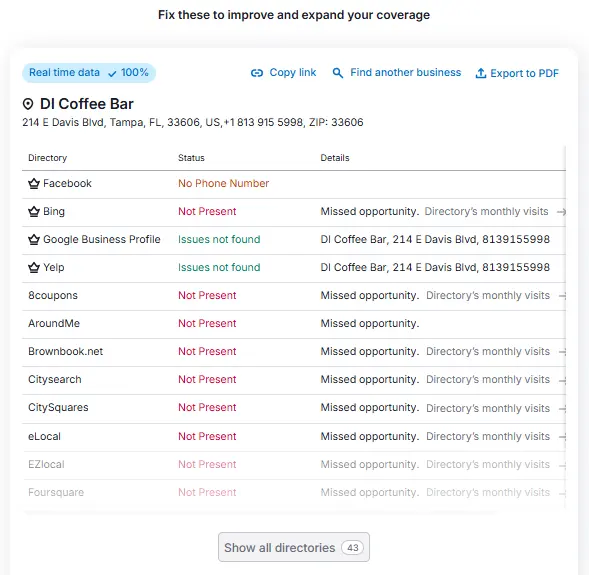Click the Details column header
This screenshot has width=589, height=575.
tap(335, 158)
